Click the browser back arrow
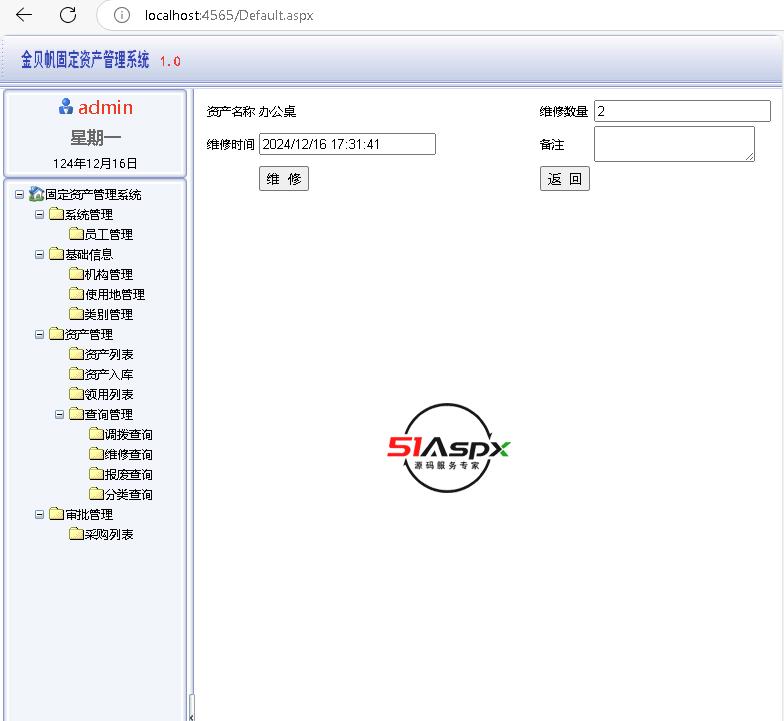This screenshot has width=784, height=721. coord(24,15)
